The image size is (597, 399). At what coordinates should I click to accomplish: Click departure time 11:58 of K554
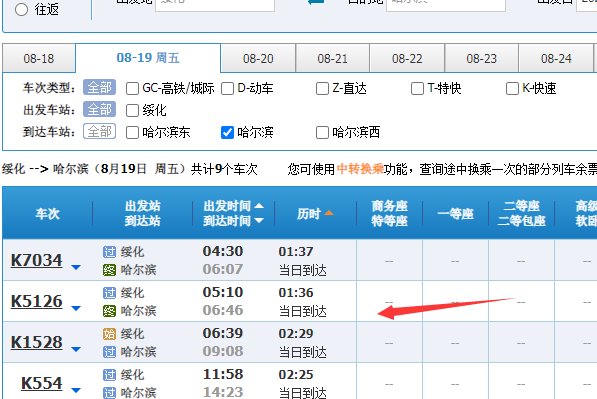pos(223,374)
